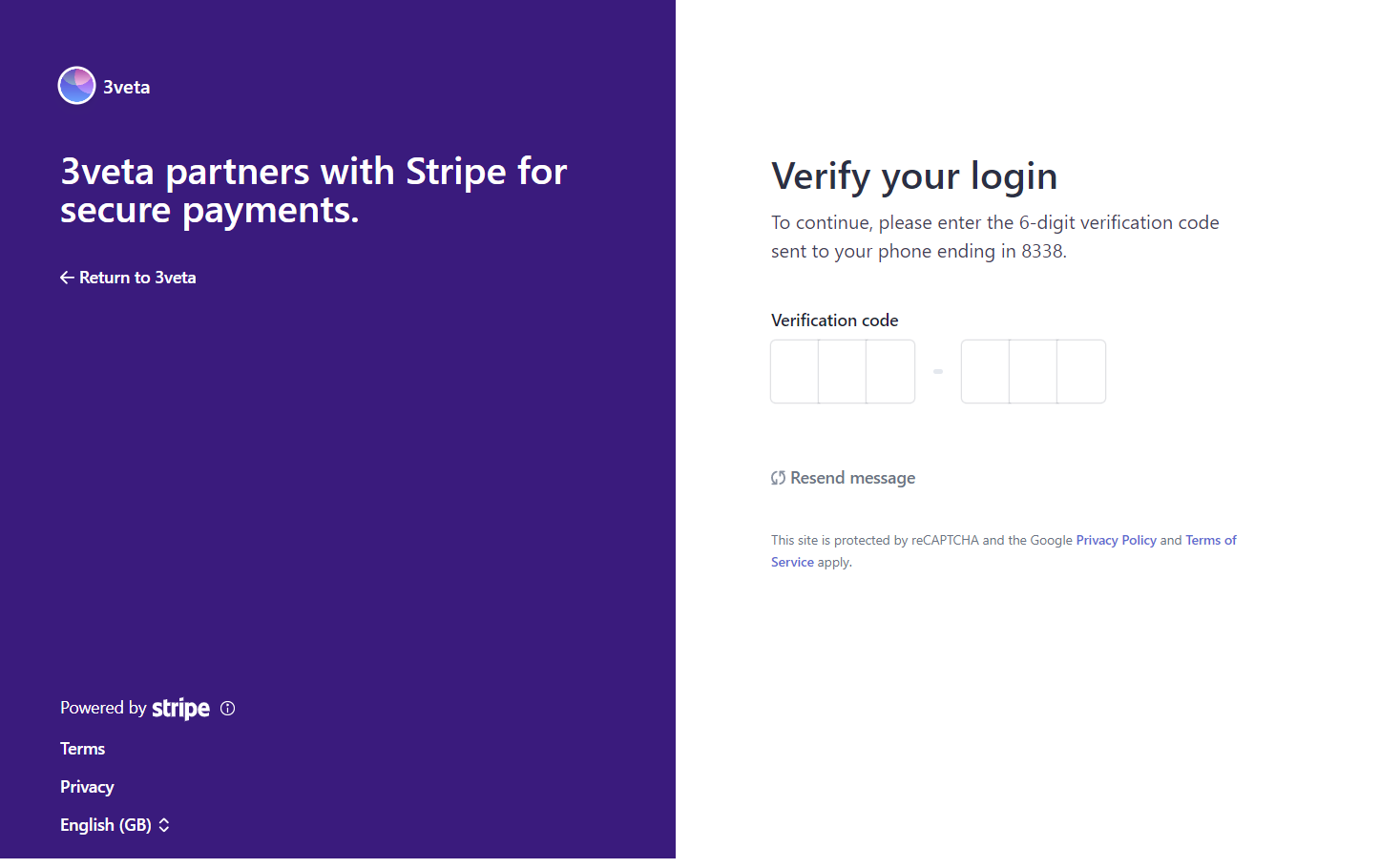Open the Google Terms of Service link
Image resolution: width=1380 pixels, height=868 pixels.
[1210, 540]
